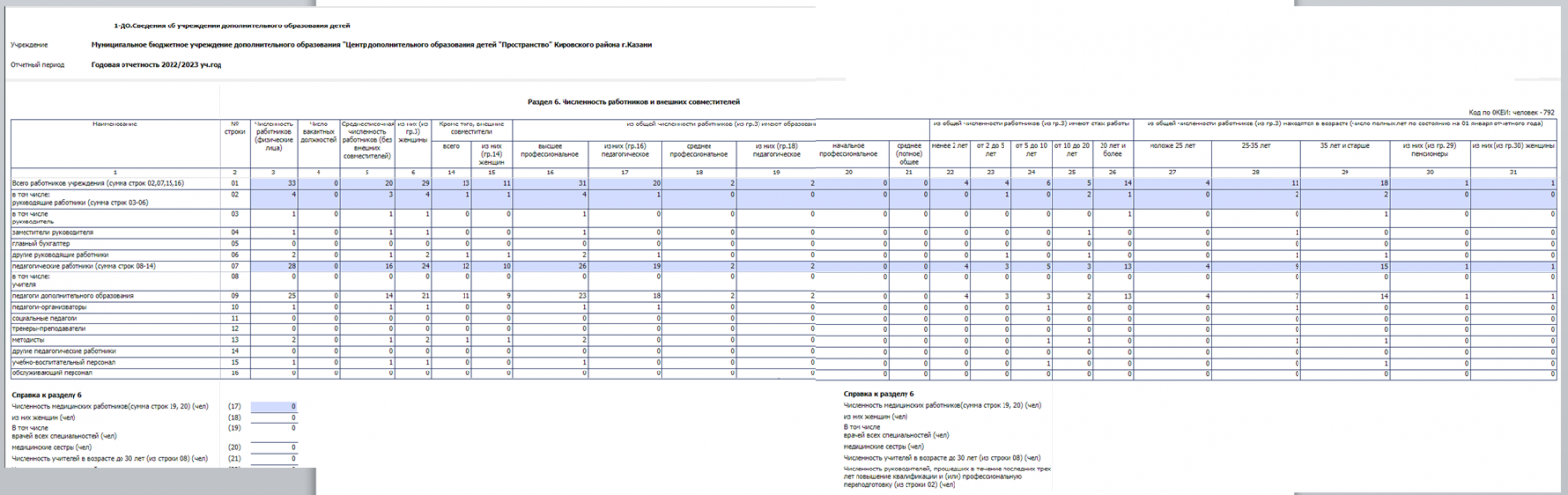Click the medical staff count field, line 17
Screen dimensions: 1568x495
pyautogui.click(x=273, y=406)
